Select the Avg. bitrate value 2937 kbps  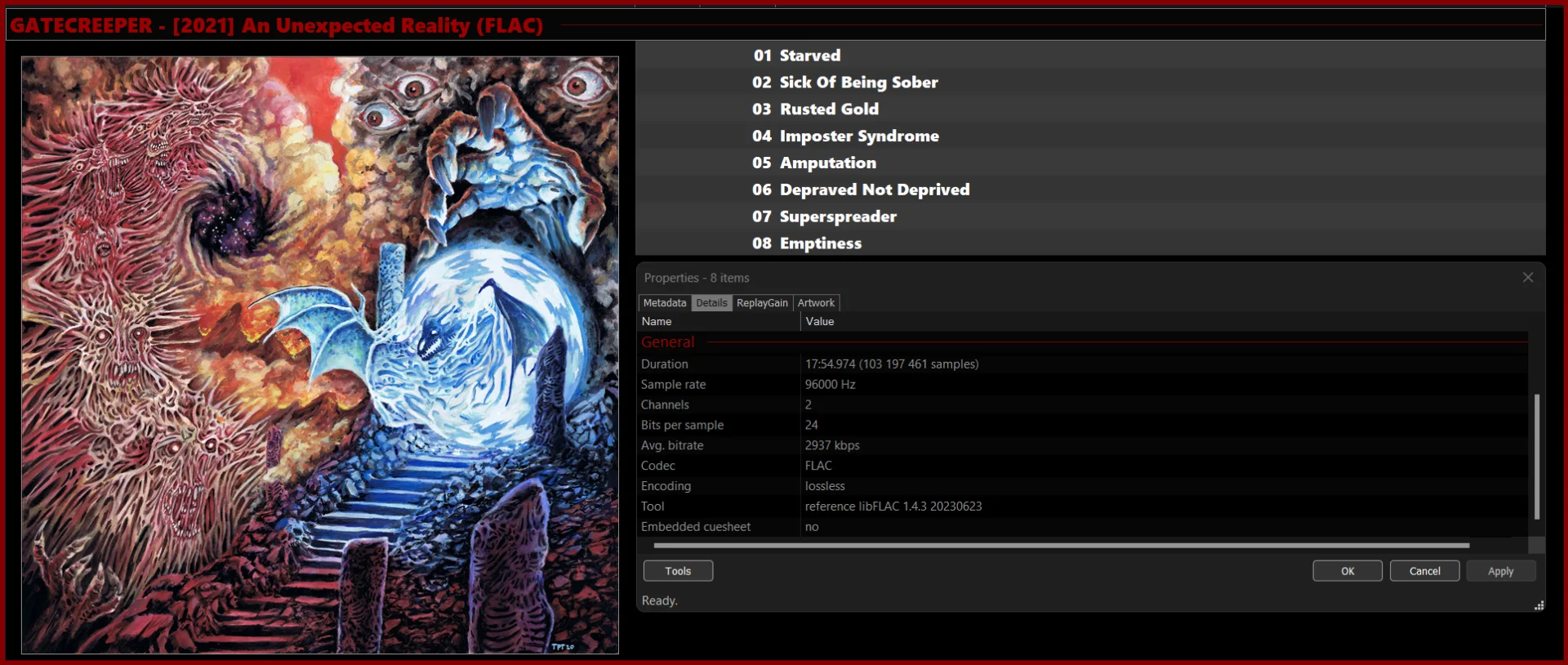[832, 446]
